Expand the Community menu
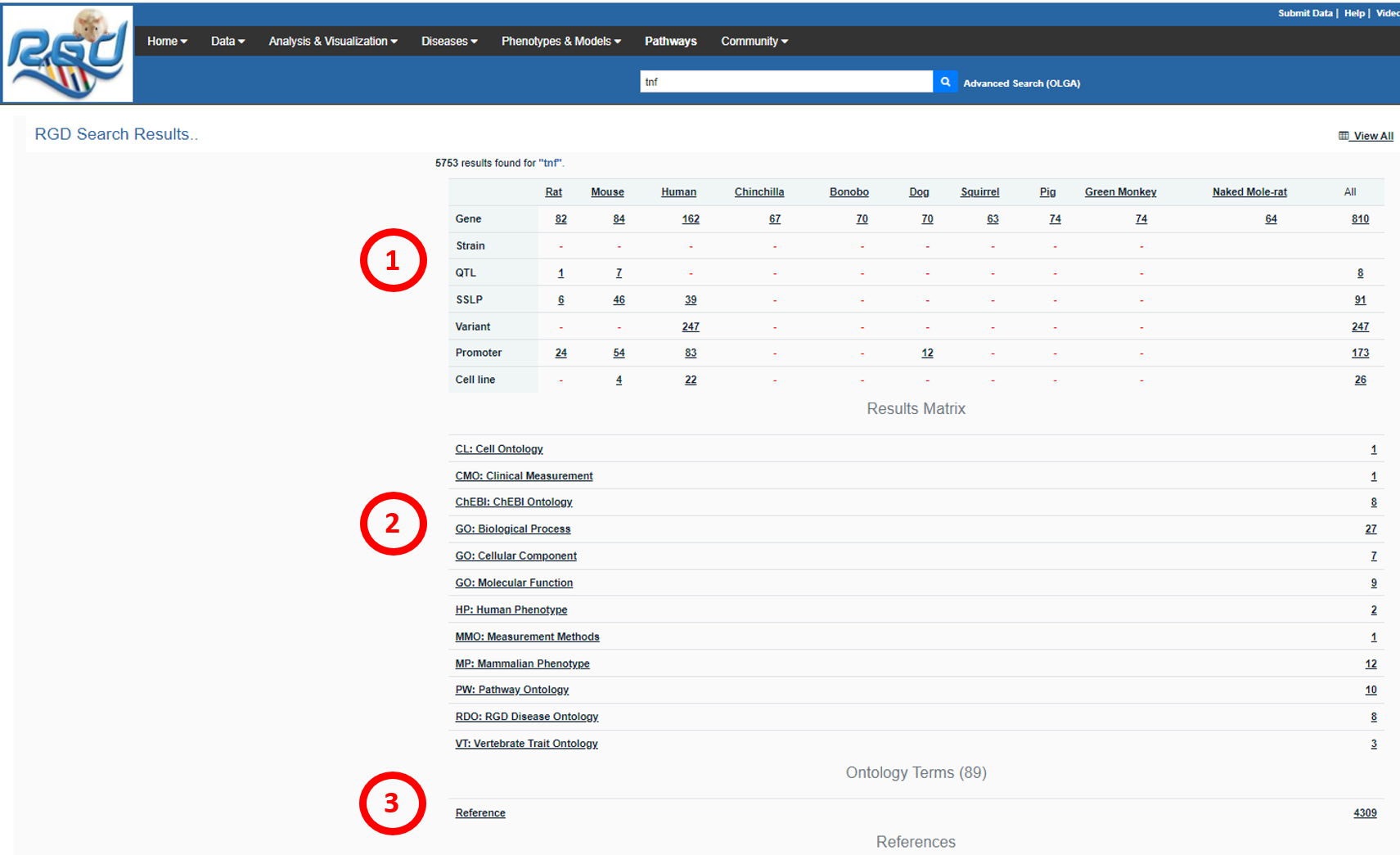Viewport: 1400px width, 855px height. (754, 41)
